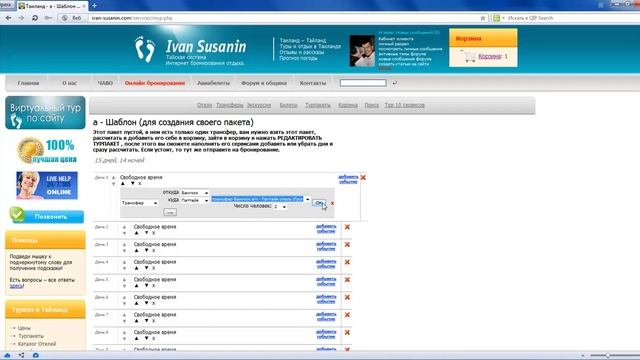Open the Трансфер event type dropdown
This screenshot has width=640, height=360.
[139, 203]
